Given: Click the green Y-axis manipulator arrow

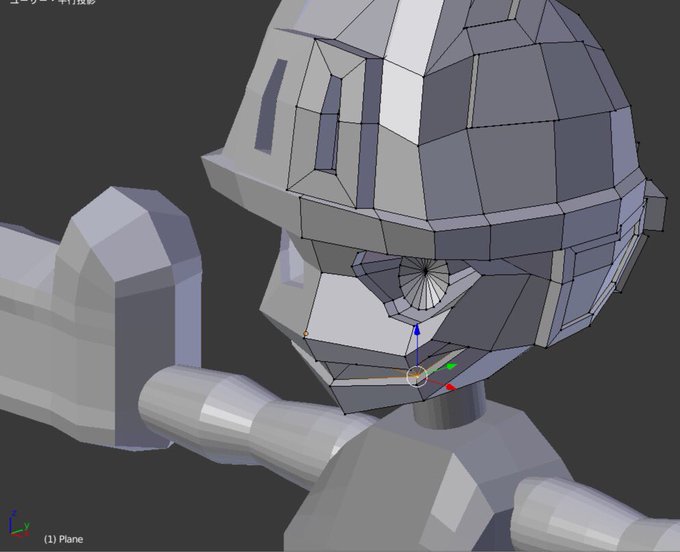Looking at the screenshot, I should 451,366.
